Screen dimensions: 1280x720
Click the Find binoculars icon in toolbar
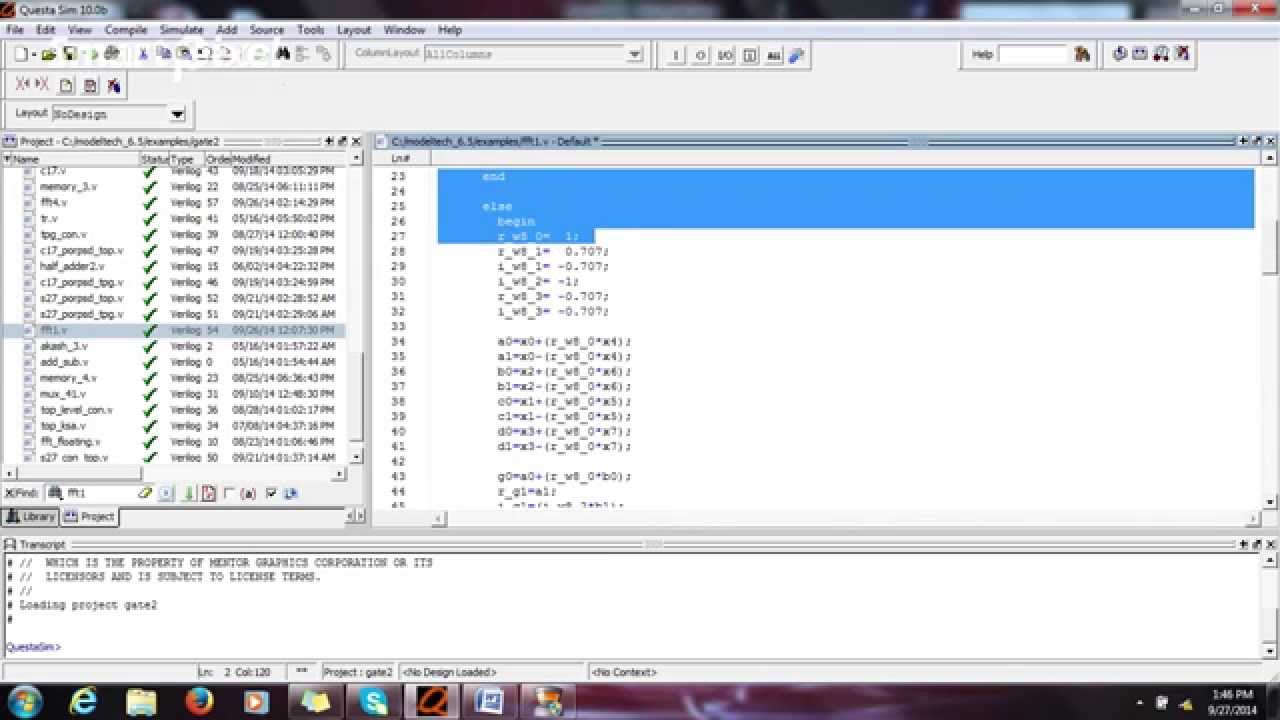[282, 54]
